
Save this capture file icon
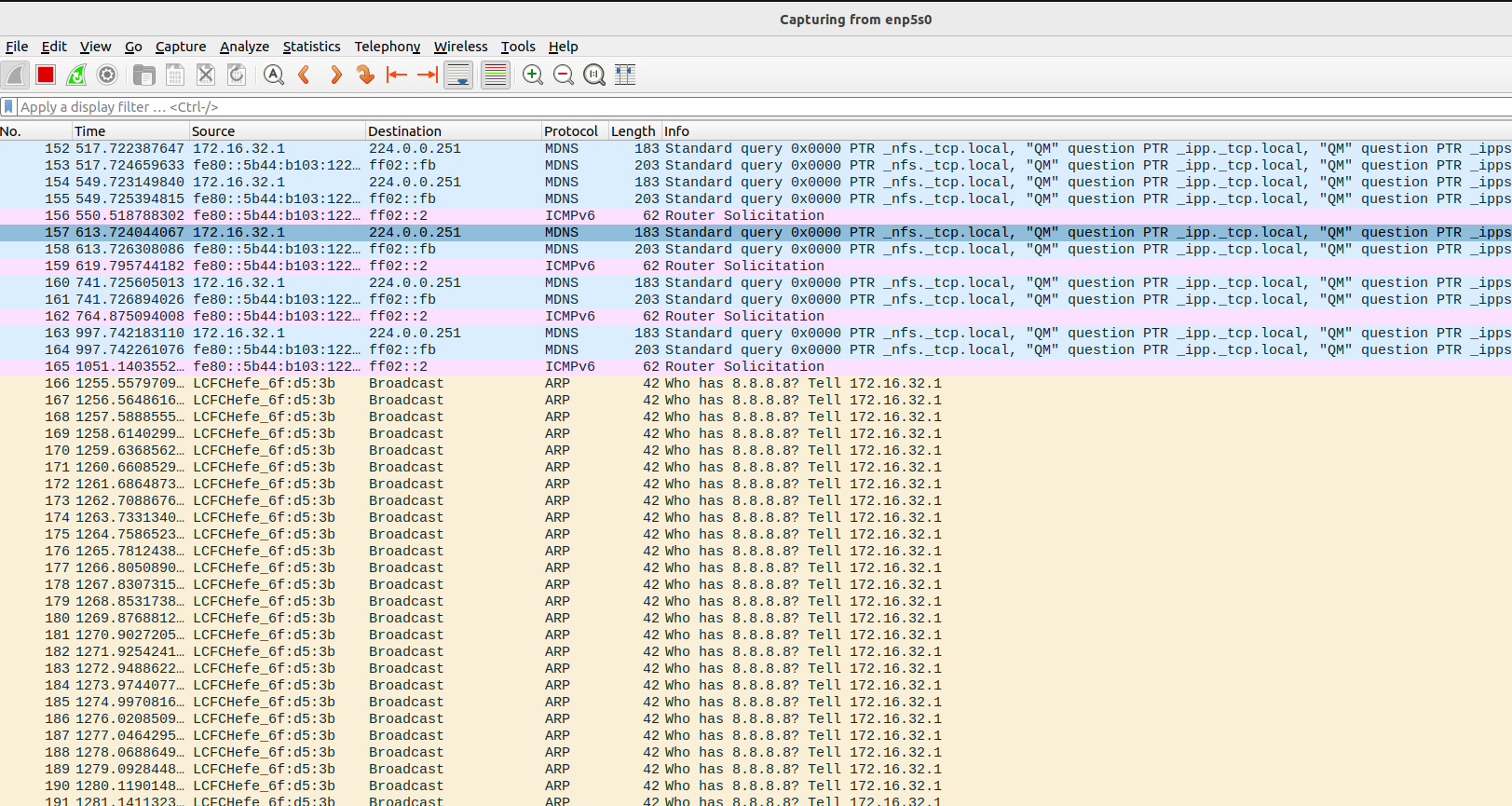[x=174, y=75]
